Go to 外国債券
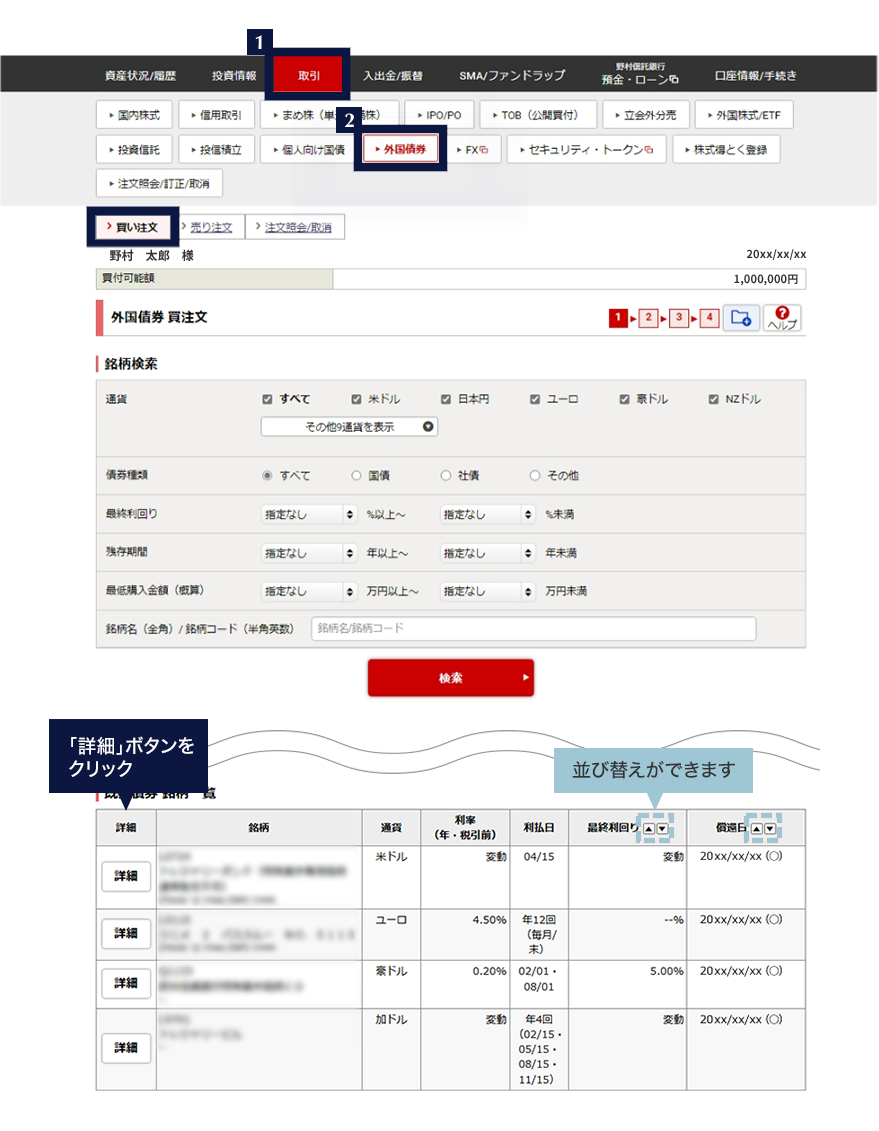 400,149
